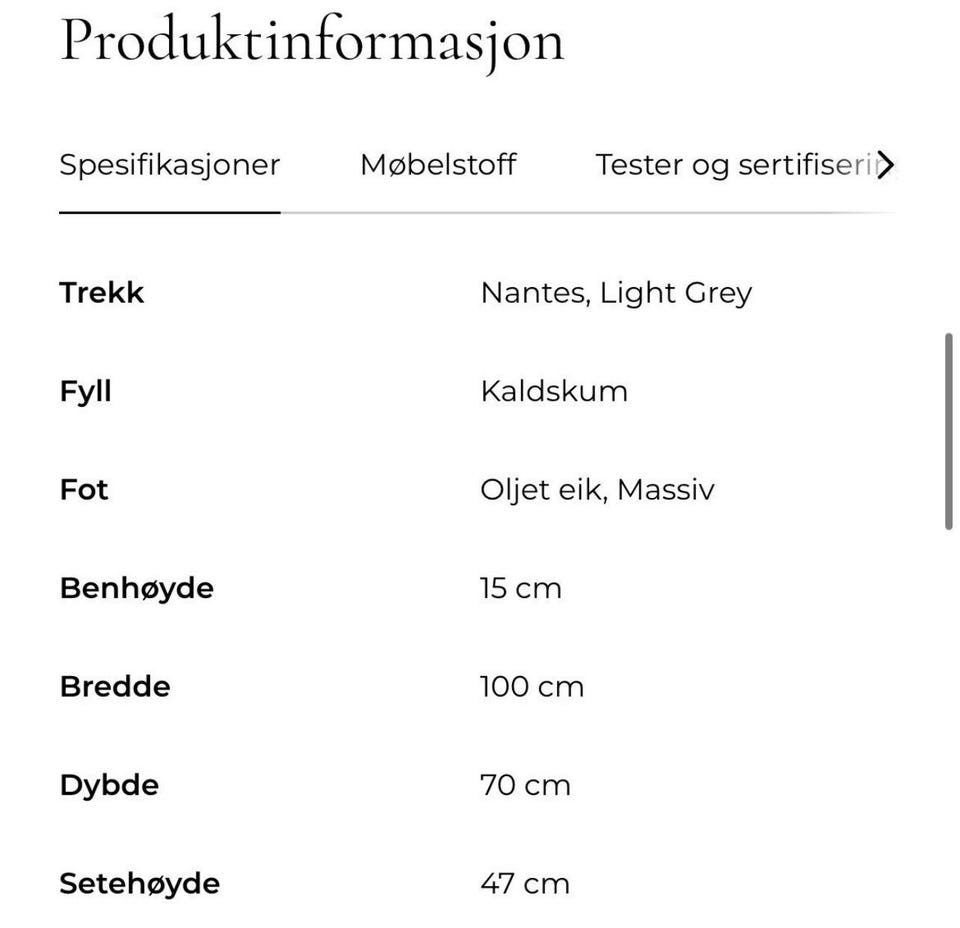Select the Bredde label
The image size is (960, 928).
pos(114,686)
